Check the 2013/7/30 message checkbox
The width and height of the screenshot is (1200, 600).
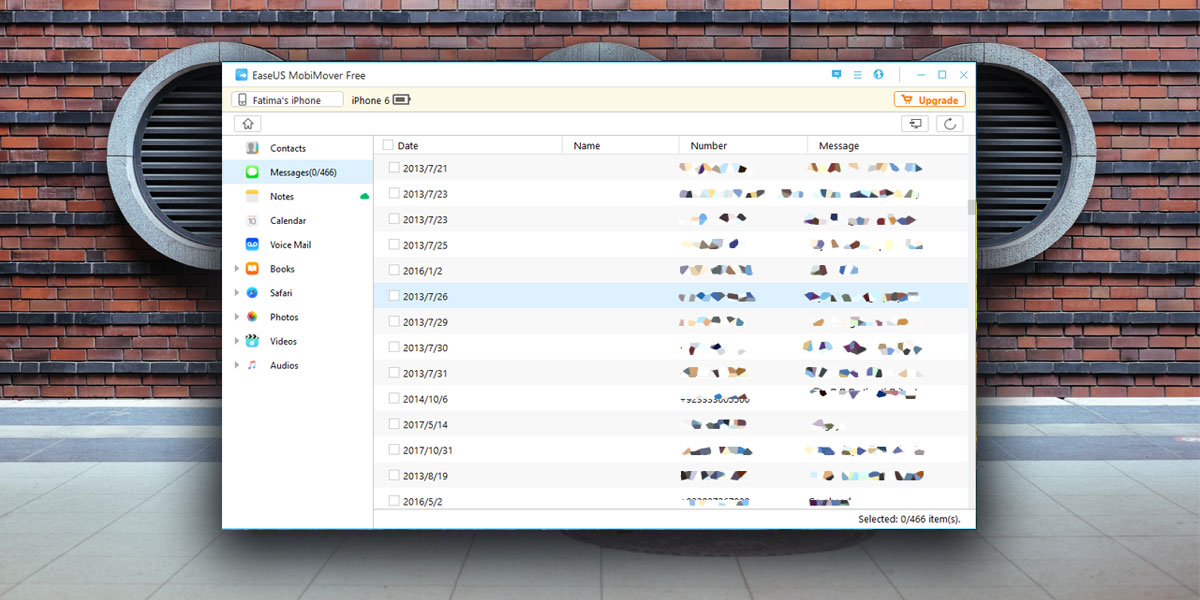click(x=394, y=348)
